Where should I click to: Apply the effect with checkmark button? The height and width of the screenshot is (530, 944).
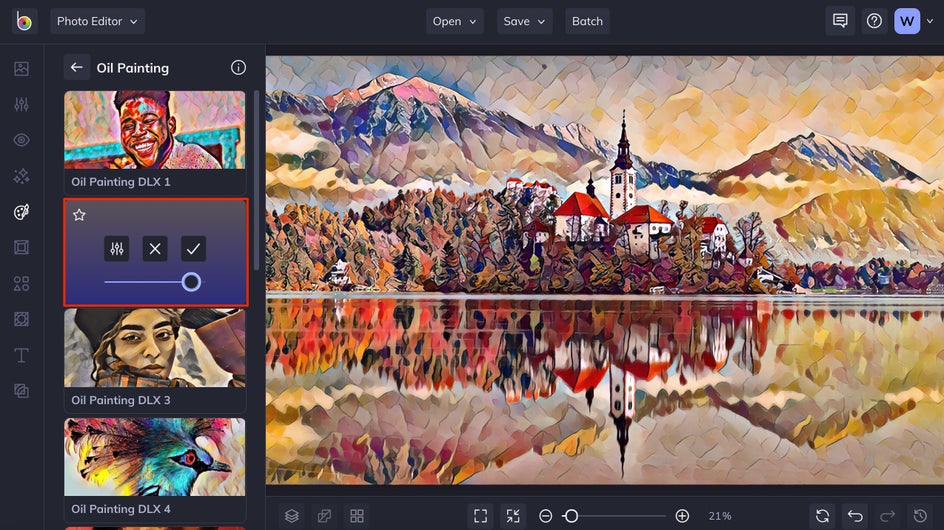(x=193, y=249)
